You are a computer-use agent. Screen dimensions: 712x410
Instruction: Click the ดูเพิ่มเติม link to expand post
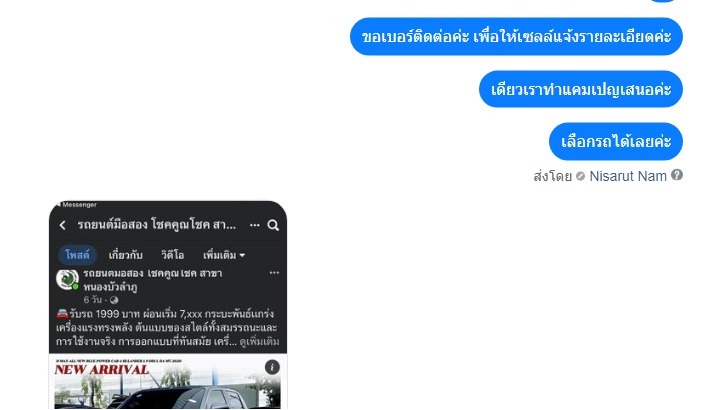[259, 341]
